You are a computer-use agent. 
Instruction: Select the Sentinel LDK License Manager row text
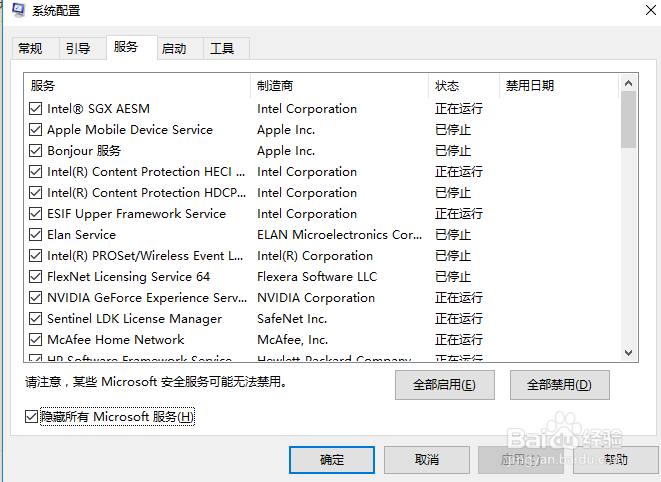click(x=134, y=319)
